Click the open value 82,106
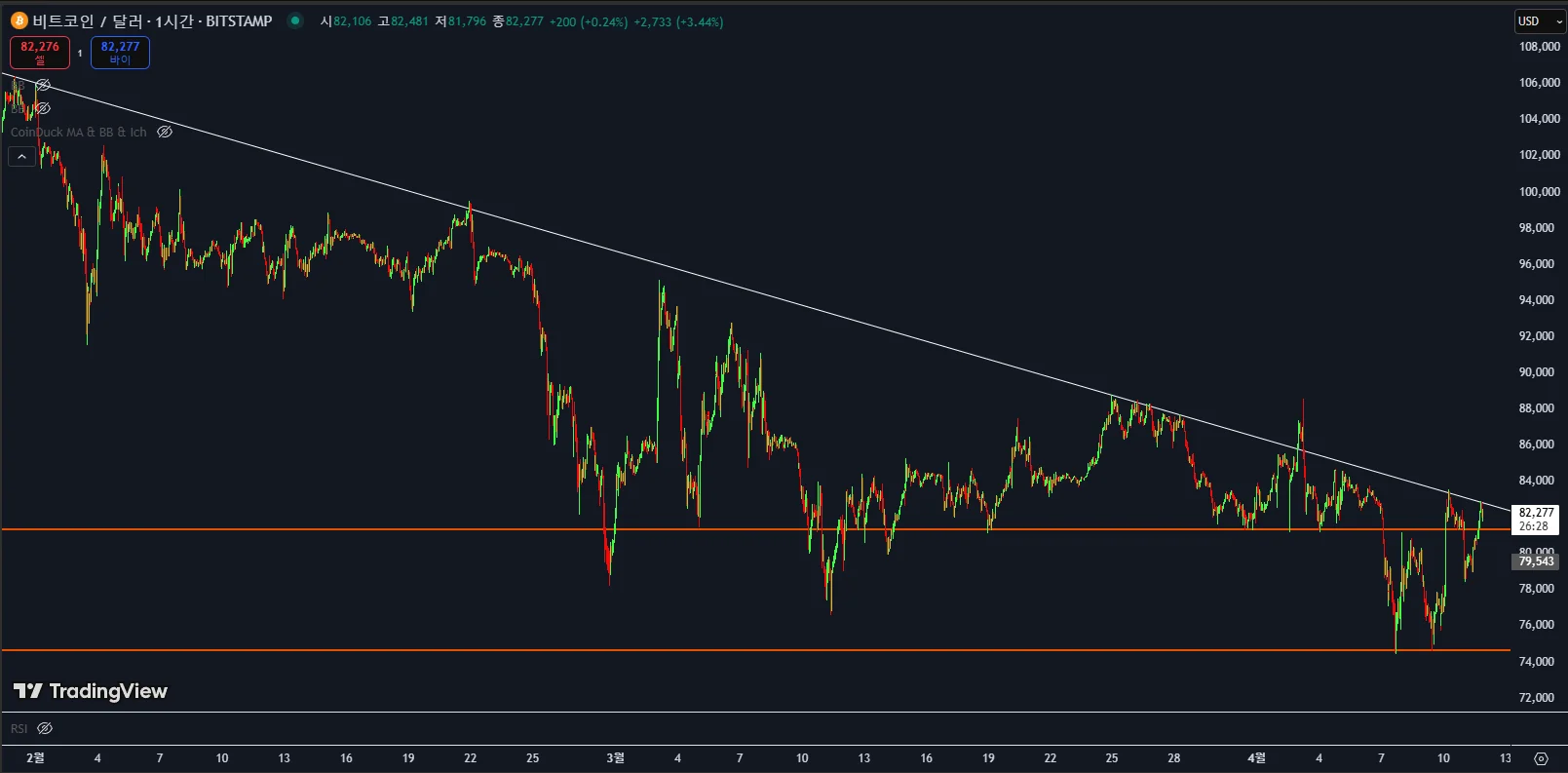This screenshot has width=1568, height=773. [353, 21]
